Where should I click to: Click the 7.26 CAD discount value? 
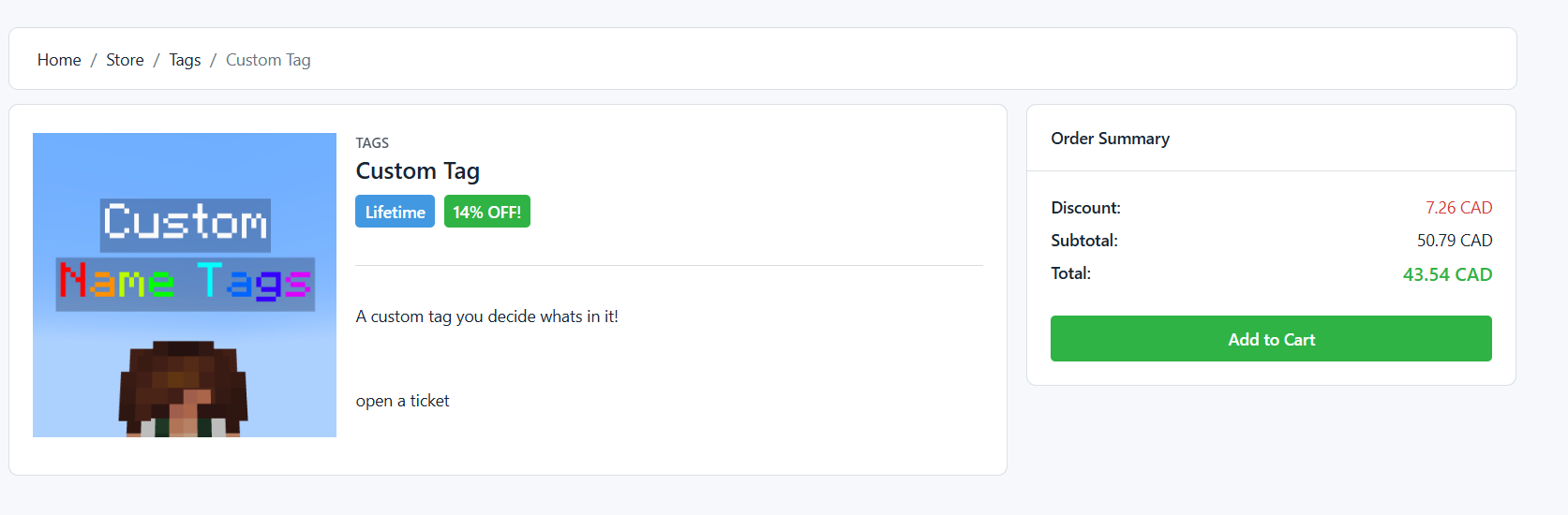point(1458,208)
